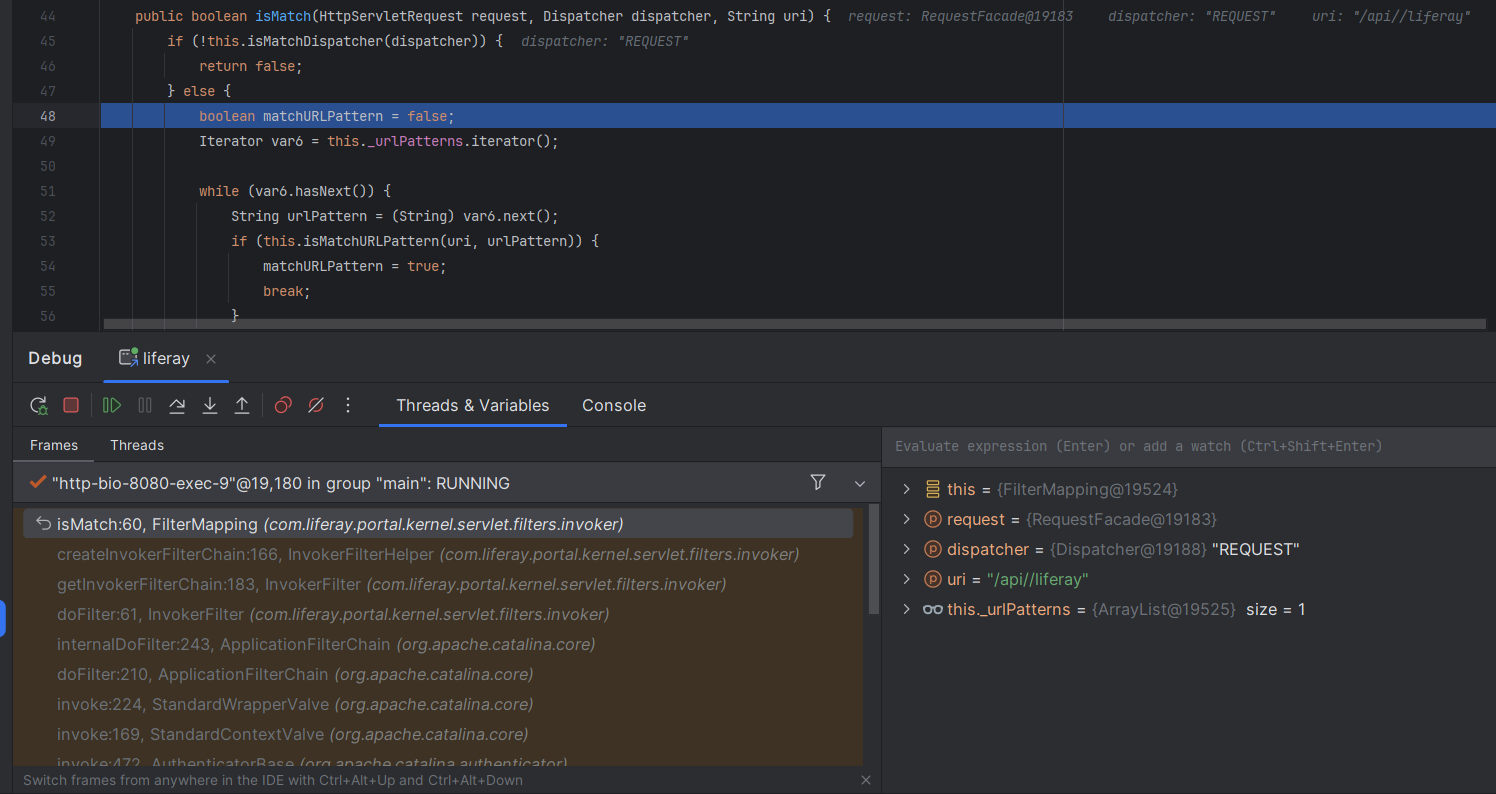Click the Step Into icon
This screenshot has width=1496, height=794.
click(x=210, y=405)
